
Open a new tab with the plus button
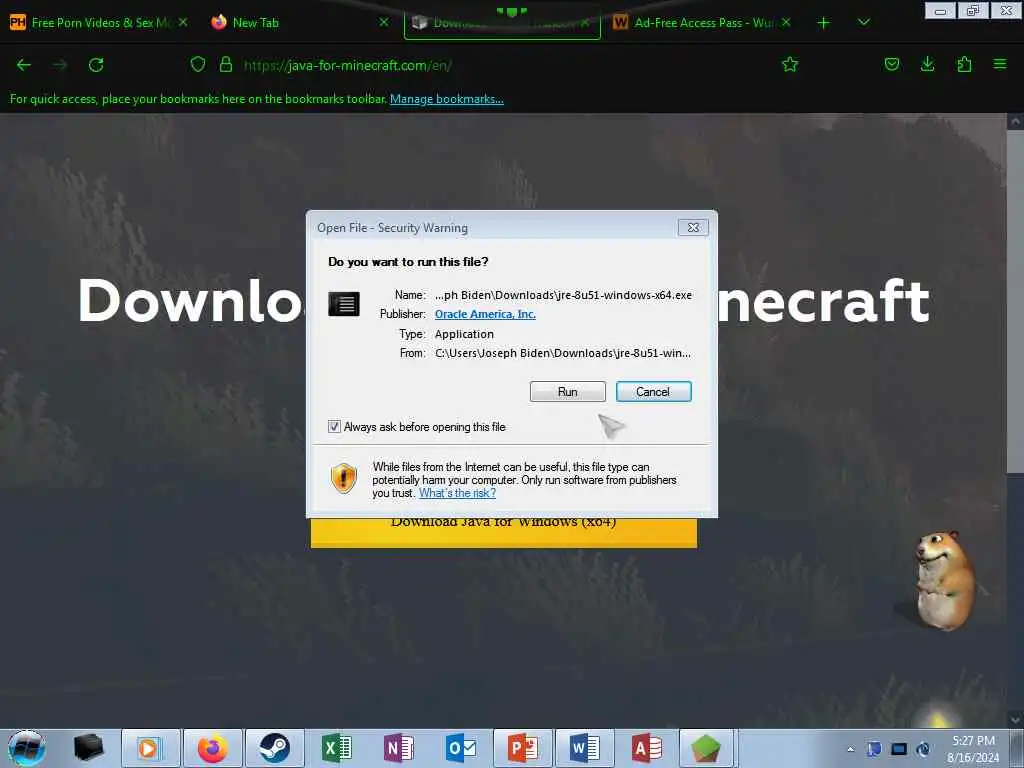824,23
